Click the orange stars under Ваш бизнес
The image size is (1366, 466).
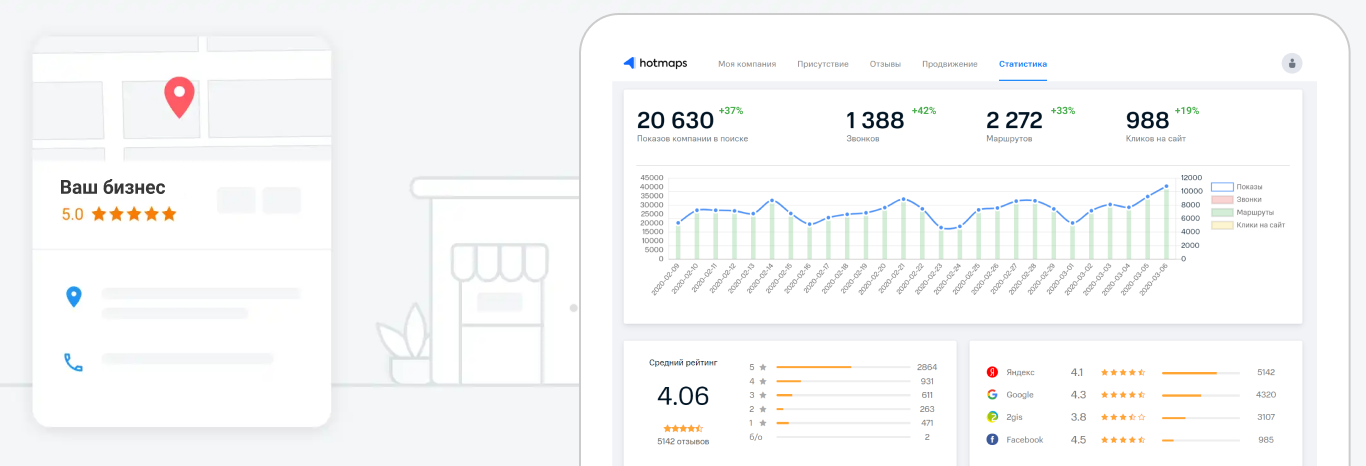click(134, 214)
